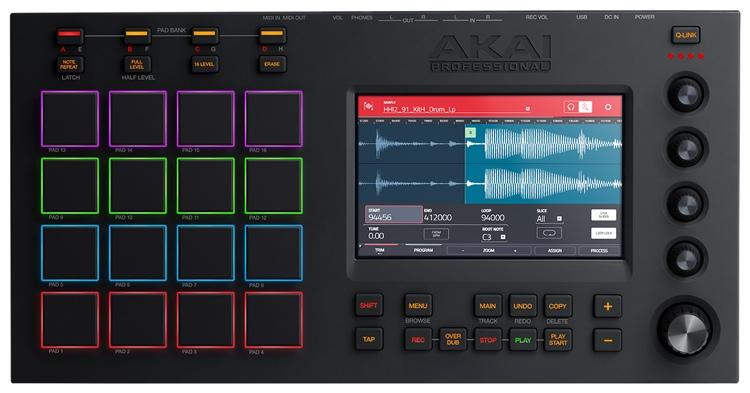
Task: Select Pad Bank C/G button
Action: coord(205,36)
